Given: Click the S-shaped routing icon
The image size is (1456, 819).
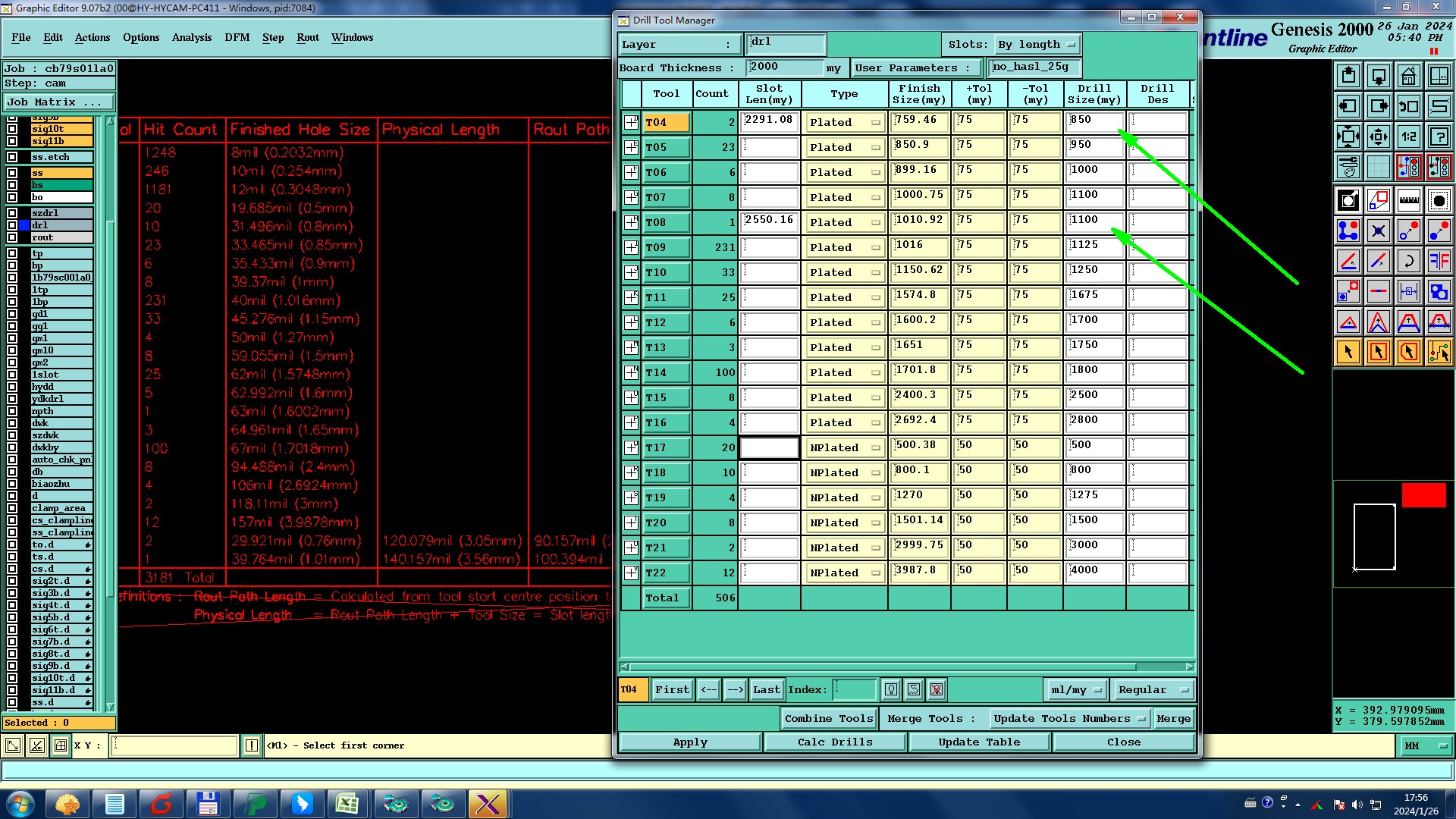Looking at the screenshot, I should (x=1439, y=106).
